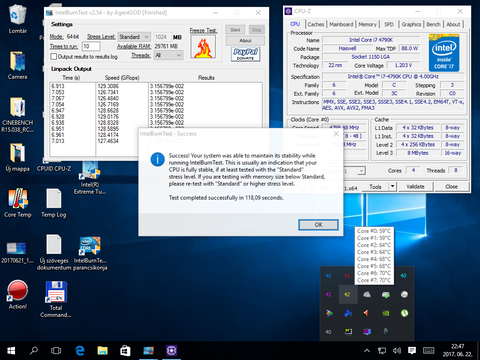Click the Validate button in CPU-Z

(x=415, y=187)
